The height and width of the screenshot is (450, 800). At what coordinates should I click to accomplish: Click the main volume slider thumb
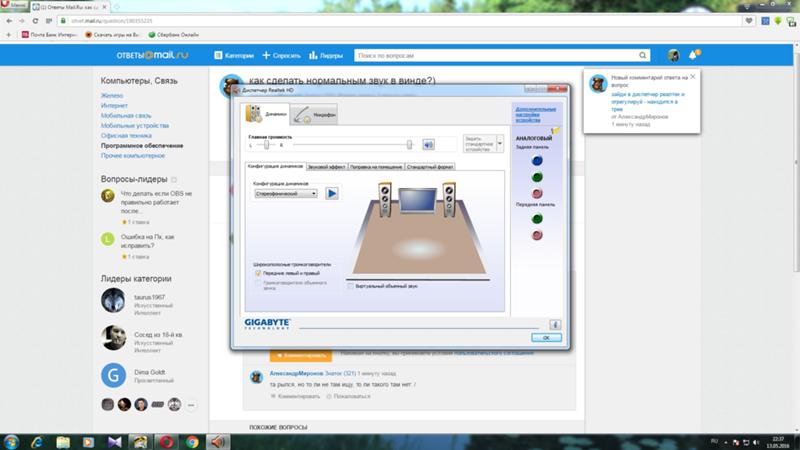(x=409, y=145)
